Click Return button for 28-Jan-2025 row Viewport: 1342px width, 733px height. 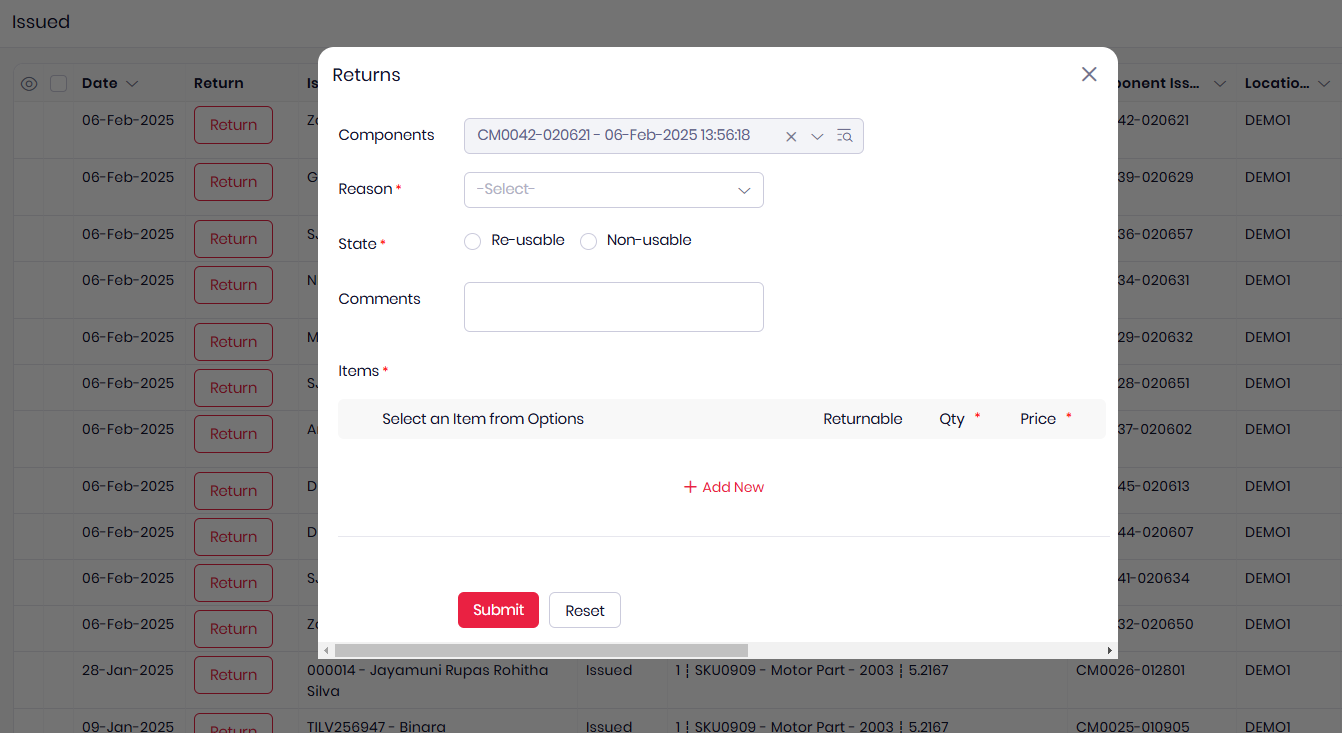[x=233, y=675]
